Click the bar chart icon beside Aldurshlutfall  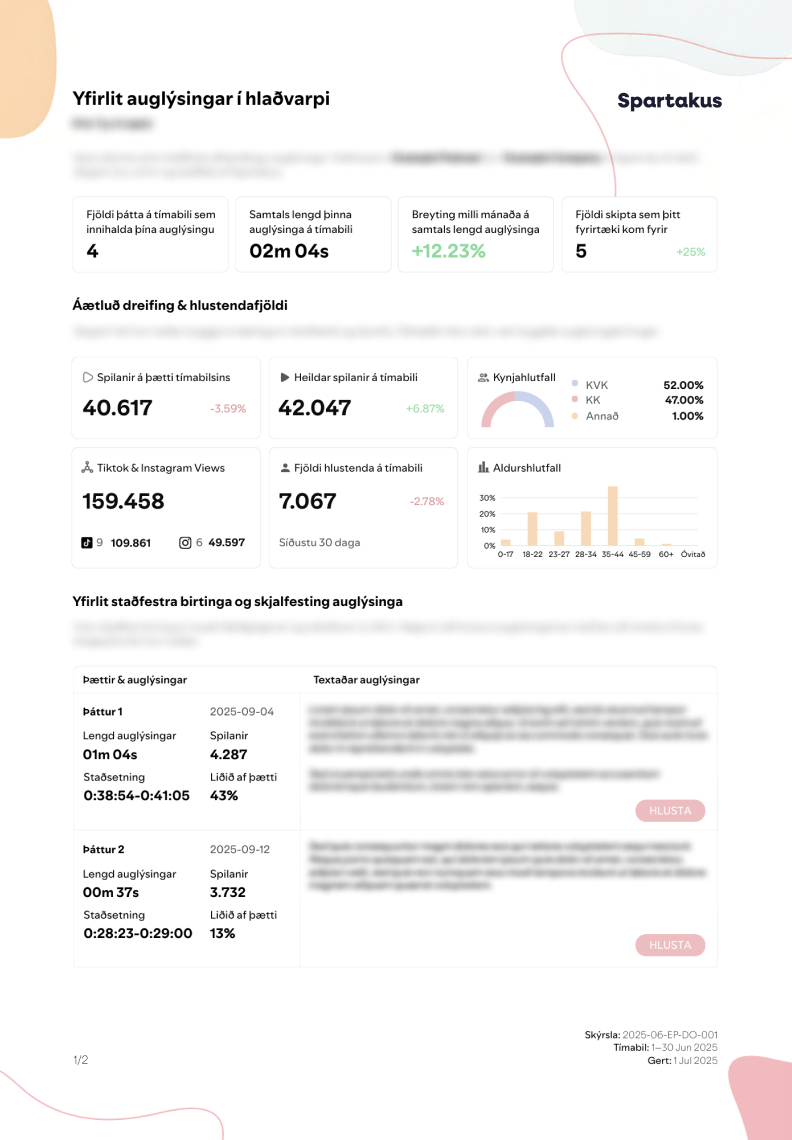[484, 468]
